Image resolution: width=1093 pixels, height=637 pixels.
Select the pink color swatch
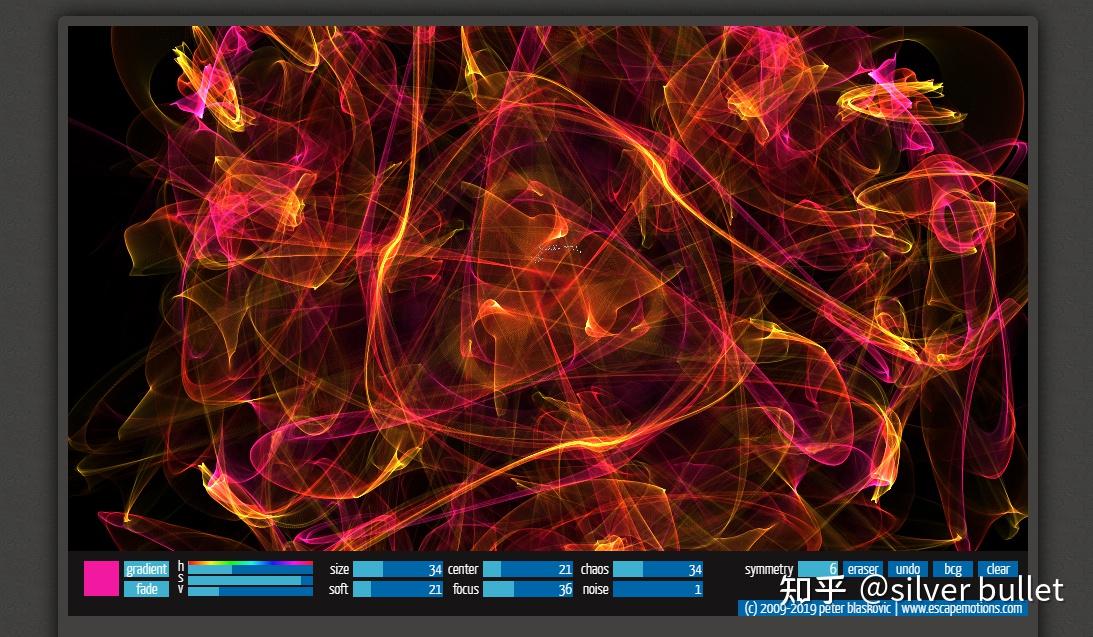(100, 579)
